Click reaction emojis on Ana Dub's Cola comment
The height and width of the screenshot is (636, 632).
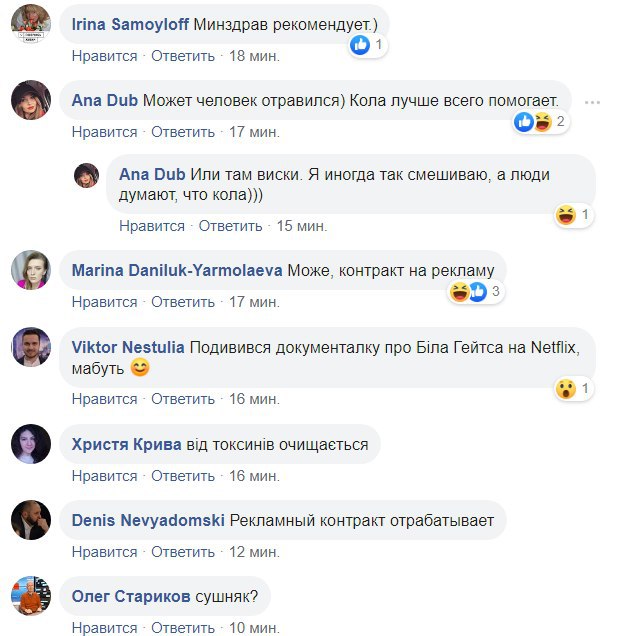[x=532, y=122]
